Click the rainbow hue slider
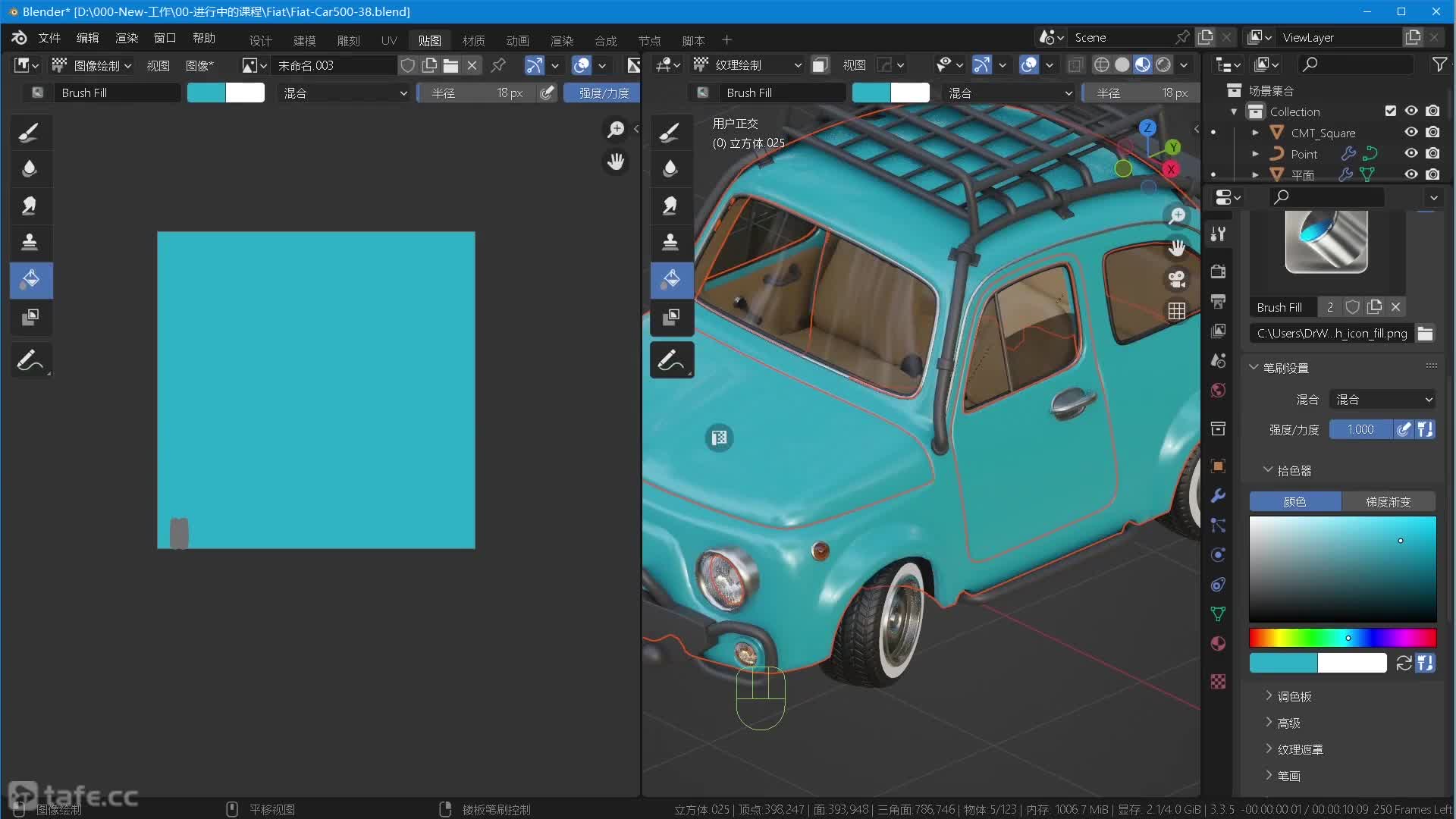The image size is (1456, 819). tap(1342, 639)
